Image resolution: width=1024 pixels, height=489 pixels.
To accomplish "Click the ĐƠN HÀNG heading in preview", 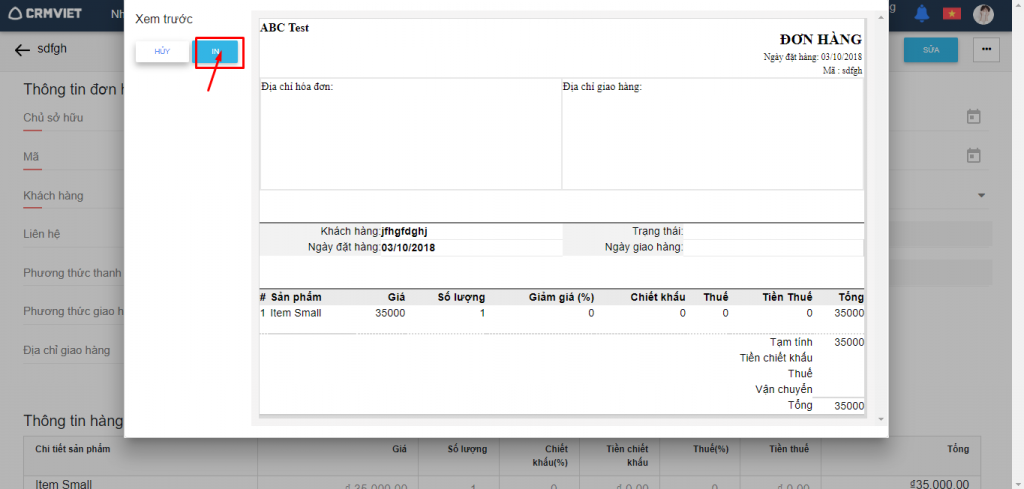I will 820,39.
